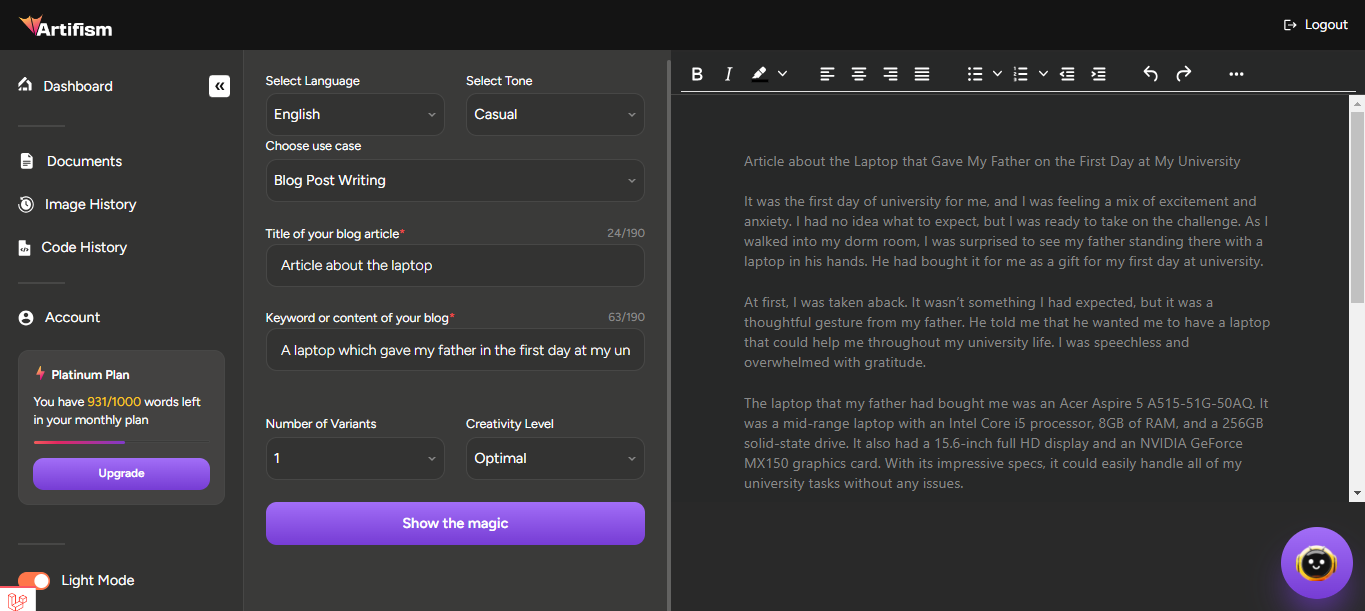1365x611 pixels.
Task: Go to Documents in sidebar
Action: pyautogui.click(x=84, y=162)
